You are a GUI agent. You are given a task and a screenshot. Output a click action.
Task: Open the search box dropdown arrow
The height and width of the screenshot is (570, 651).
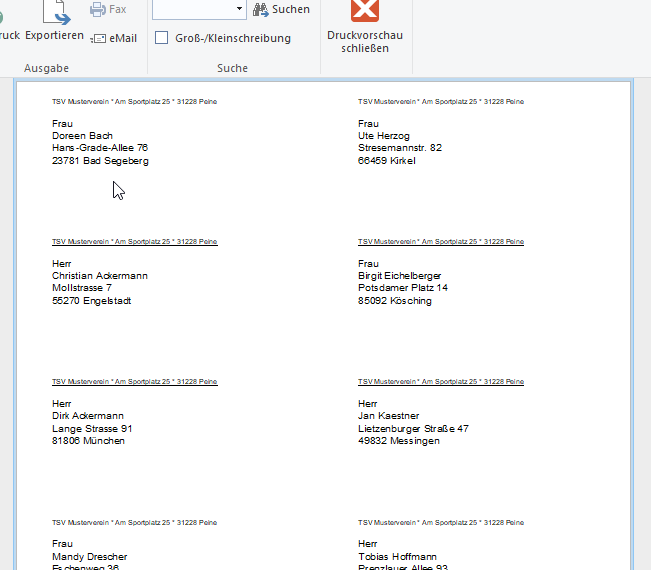click(239, 9)
